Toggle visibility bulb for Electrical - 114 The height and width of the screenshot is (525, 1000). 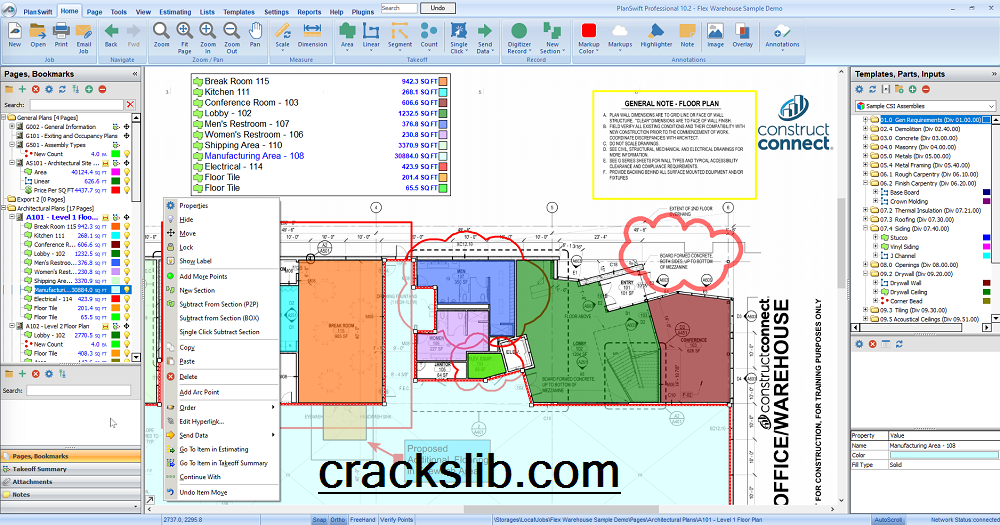[x=126, y=299]
